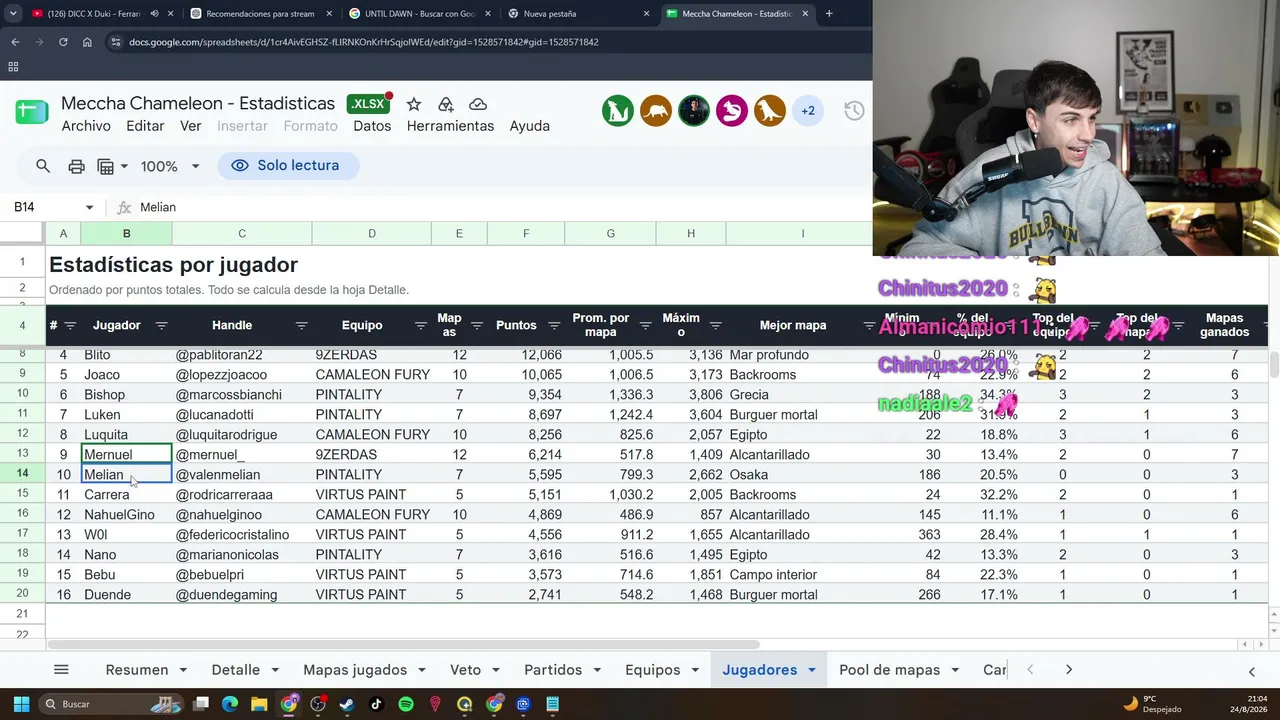Switch to the Veto sheet tab
Viewport: 1280px width, 720px height.
click(465, 670)
